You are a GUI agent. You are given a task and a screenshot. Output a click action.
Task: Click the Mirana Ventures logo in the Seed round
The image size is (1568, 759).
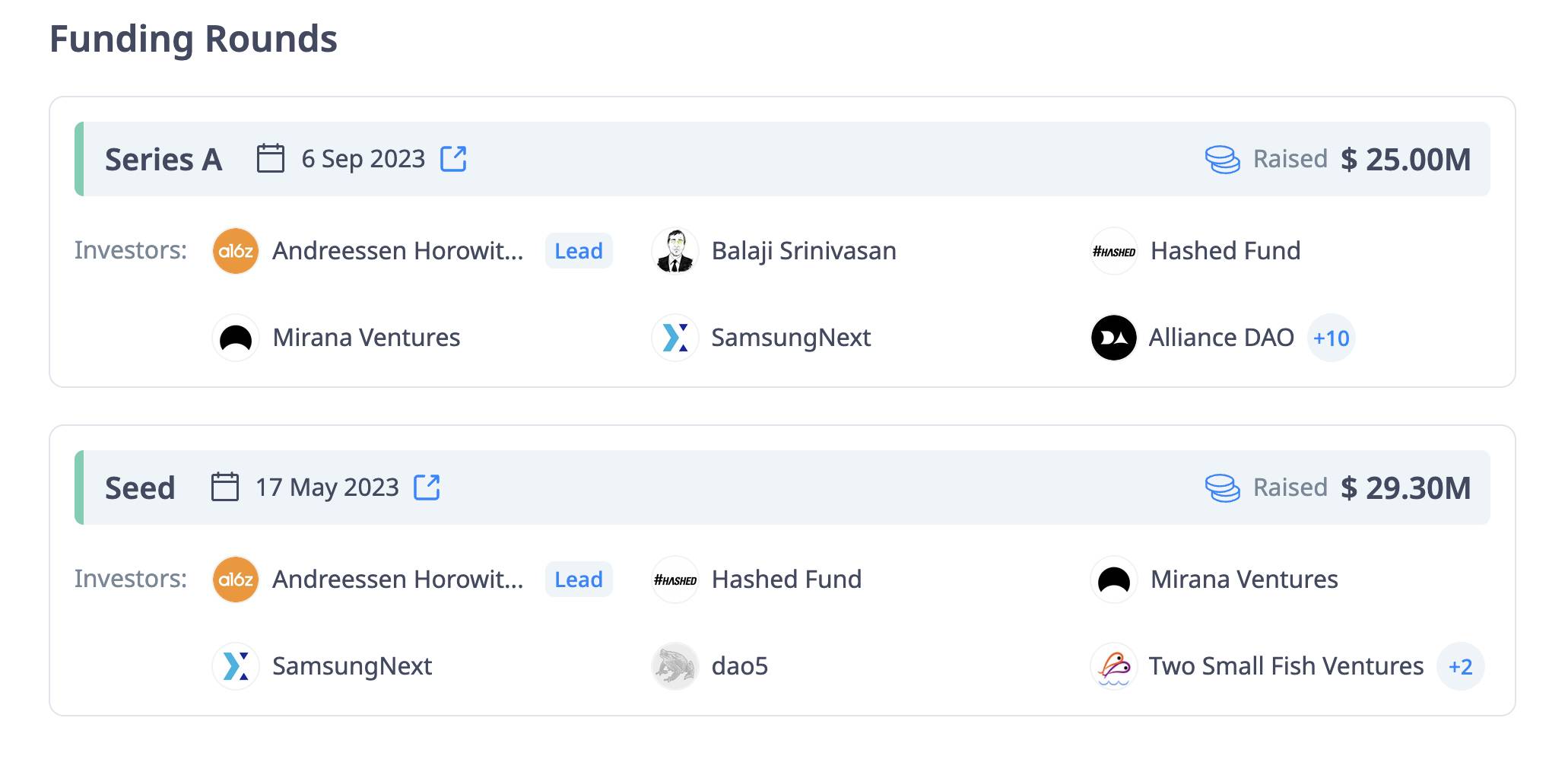[1114, 580]
